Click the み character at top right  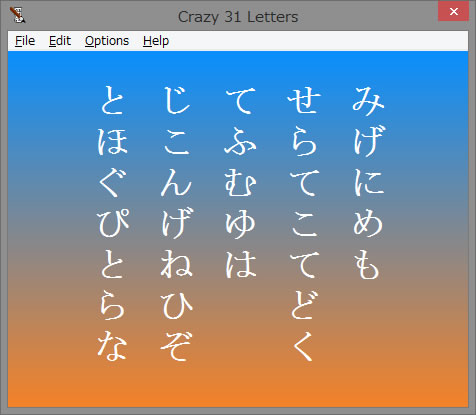[368, 101]
